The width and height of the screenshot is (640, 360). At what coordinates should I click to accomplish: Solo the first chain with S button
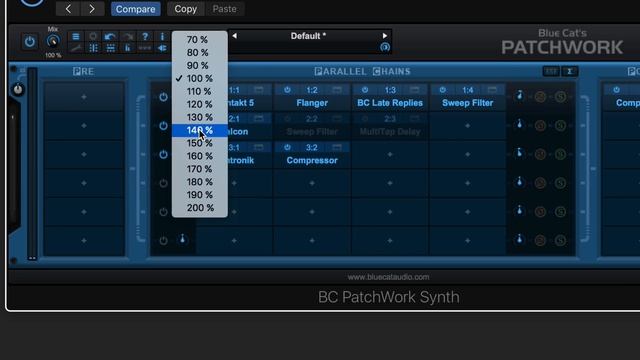560,97
